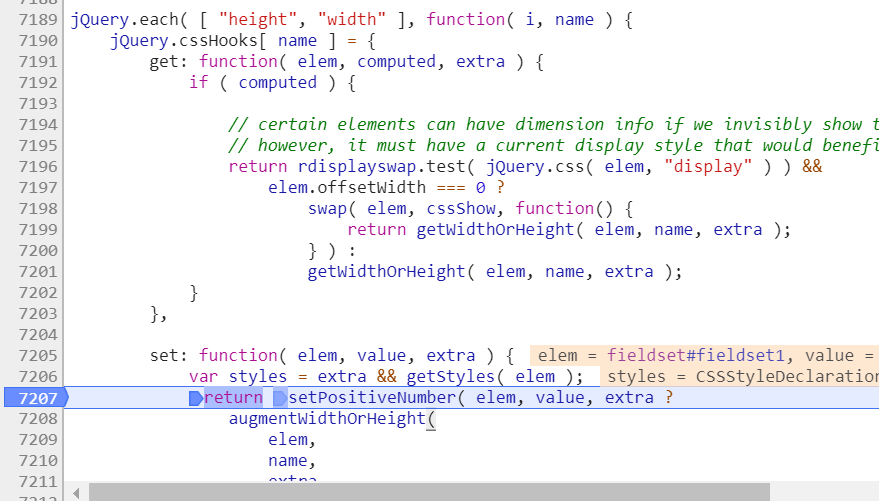Image resolution: width=879 pixels, height=501 pixels.
Task: Click the 'computed' condition on line 7192
Action: click(x=277, y=82)
